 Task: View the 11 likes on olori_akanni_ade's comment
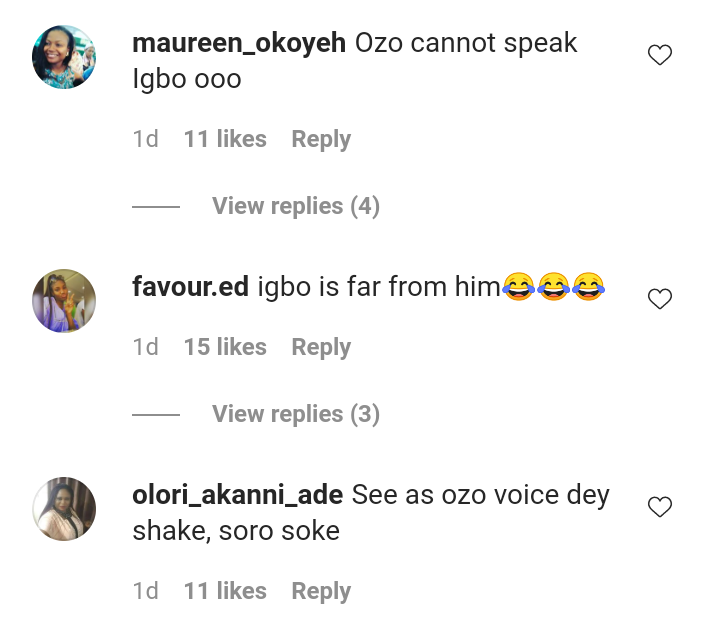click(225, 591)
